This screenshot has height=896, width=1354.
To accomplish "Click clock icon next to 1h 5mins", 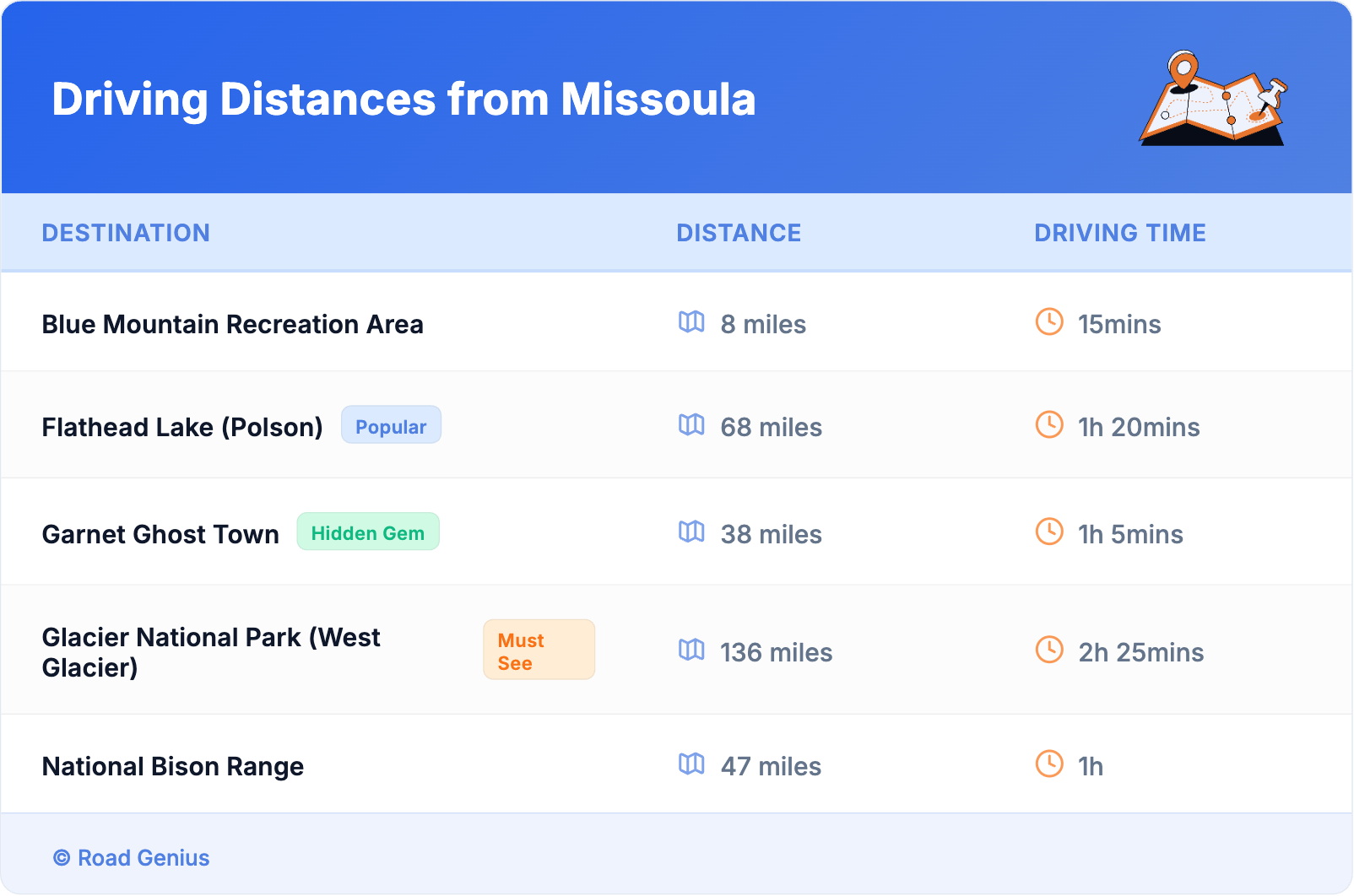I will [x=1049, y=532].
